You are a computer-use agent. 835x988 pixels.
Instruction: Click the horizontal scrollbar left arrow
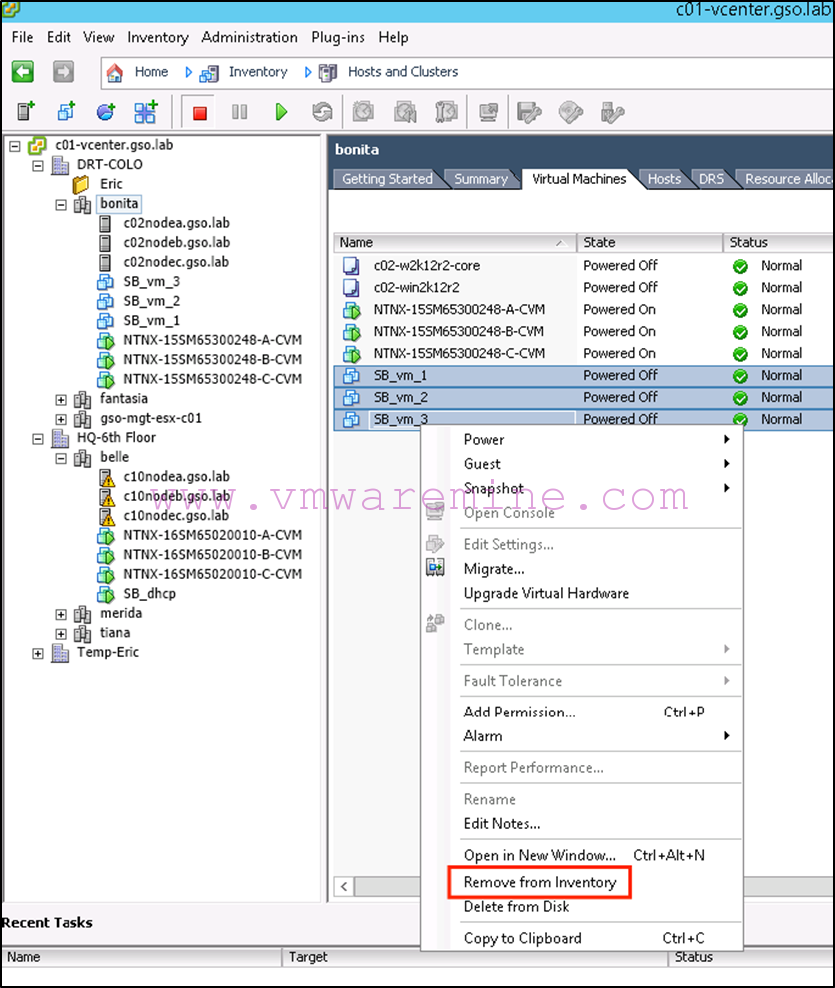pyautogui.click(x=344, y=887)
